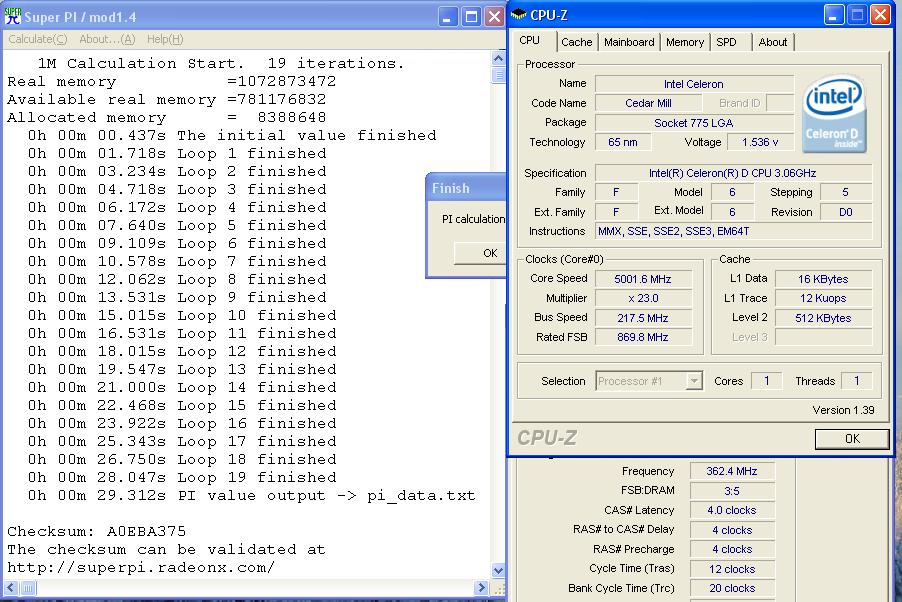The width and height of the screenshot is (902, 602).
Task: Click the Name field Intel Celeron
Action: point(694,84)
